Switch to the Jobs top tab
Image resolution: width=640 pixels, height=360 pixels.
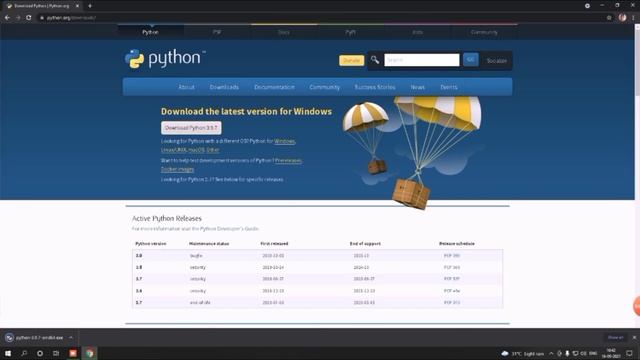[417, 32]
